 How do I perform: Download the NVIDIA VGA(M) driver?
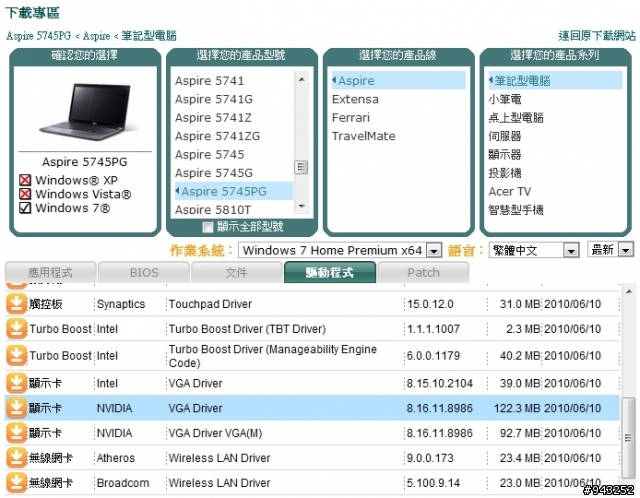(16, 433)
